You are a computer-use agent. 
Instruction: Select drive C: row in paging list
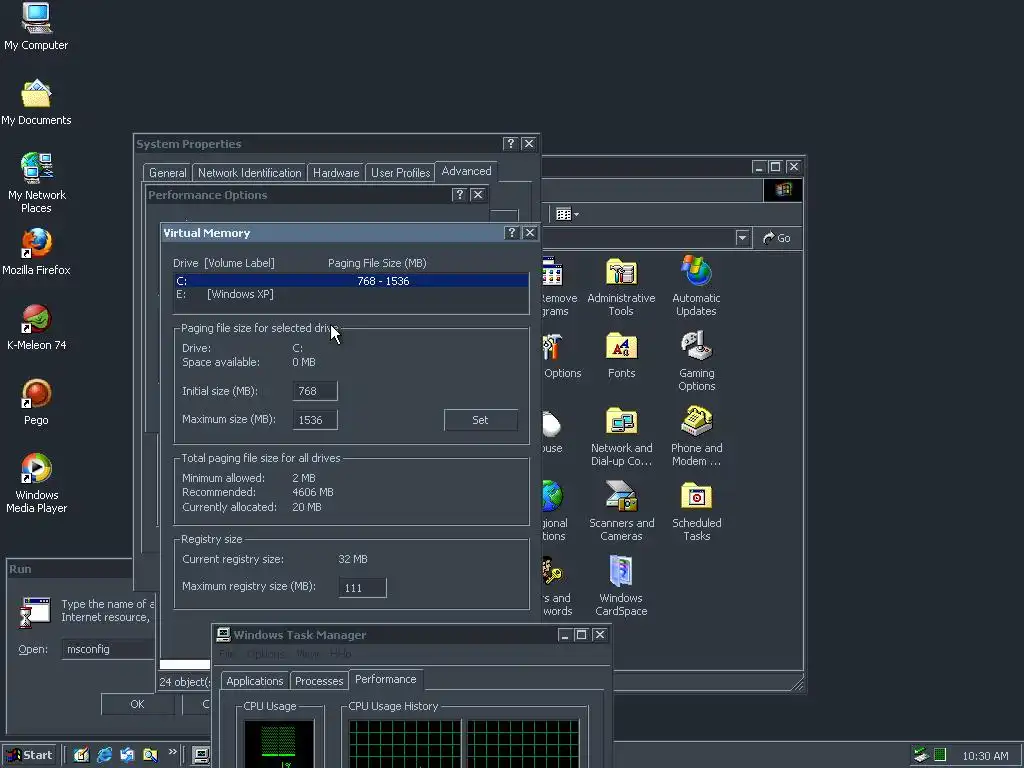tap(351, 281)
